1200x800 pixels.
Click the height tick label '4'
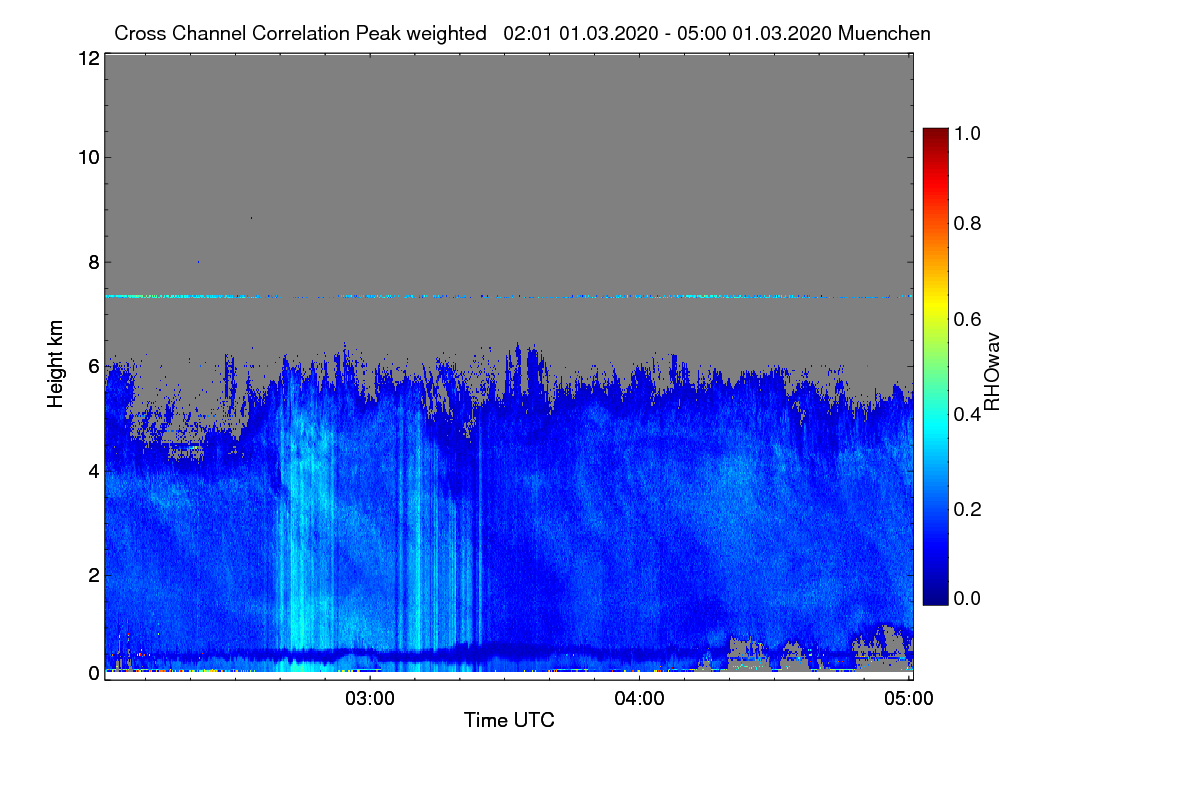click(x=92, y=470)
